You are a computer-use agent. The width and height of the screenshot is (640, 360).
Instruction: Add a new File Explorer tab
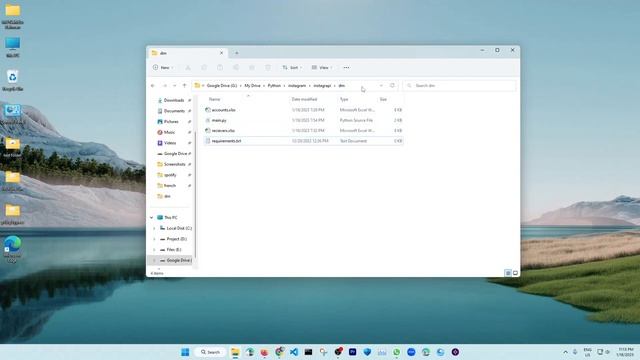tap(236, 53)
